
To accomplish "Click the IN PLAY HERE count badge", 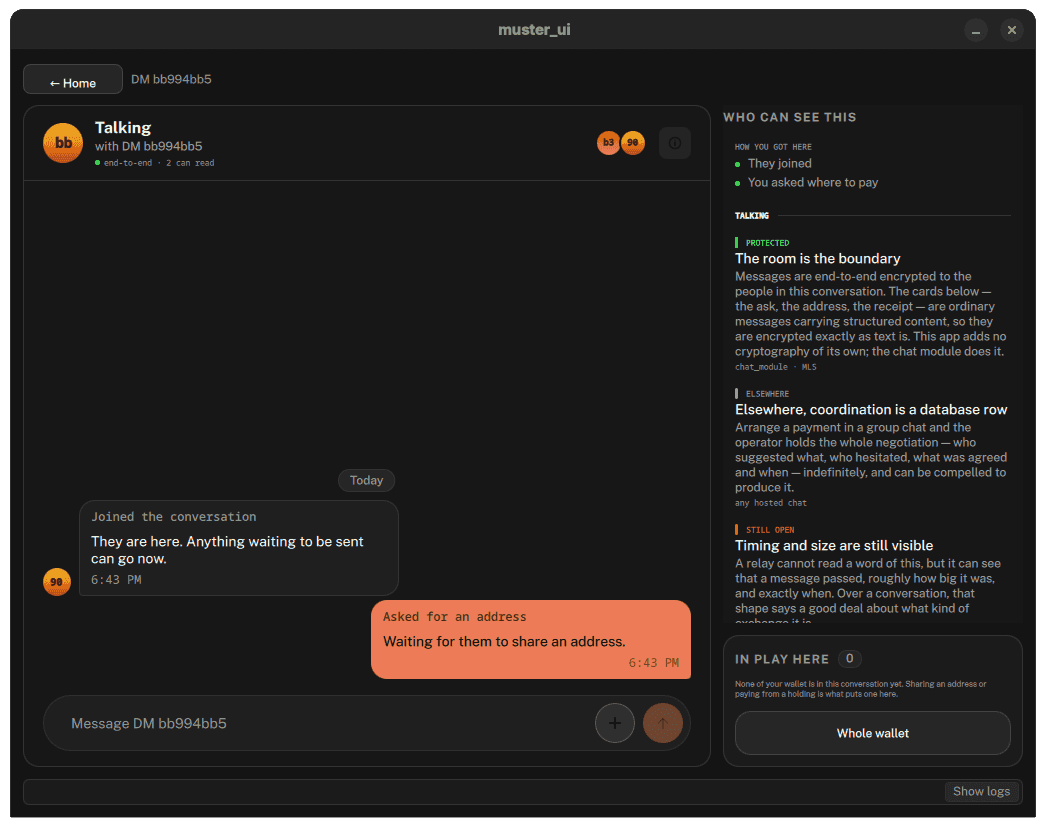I will [x=849, y=659].
